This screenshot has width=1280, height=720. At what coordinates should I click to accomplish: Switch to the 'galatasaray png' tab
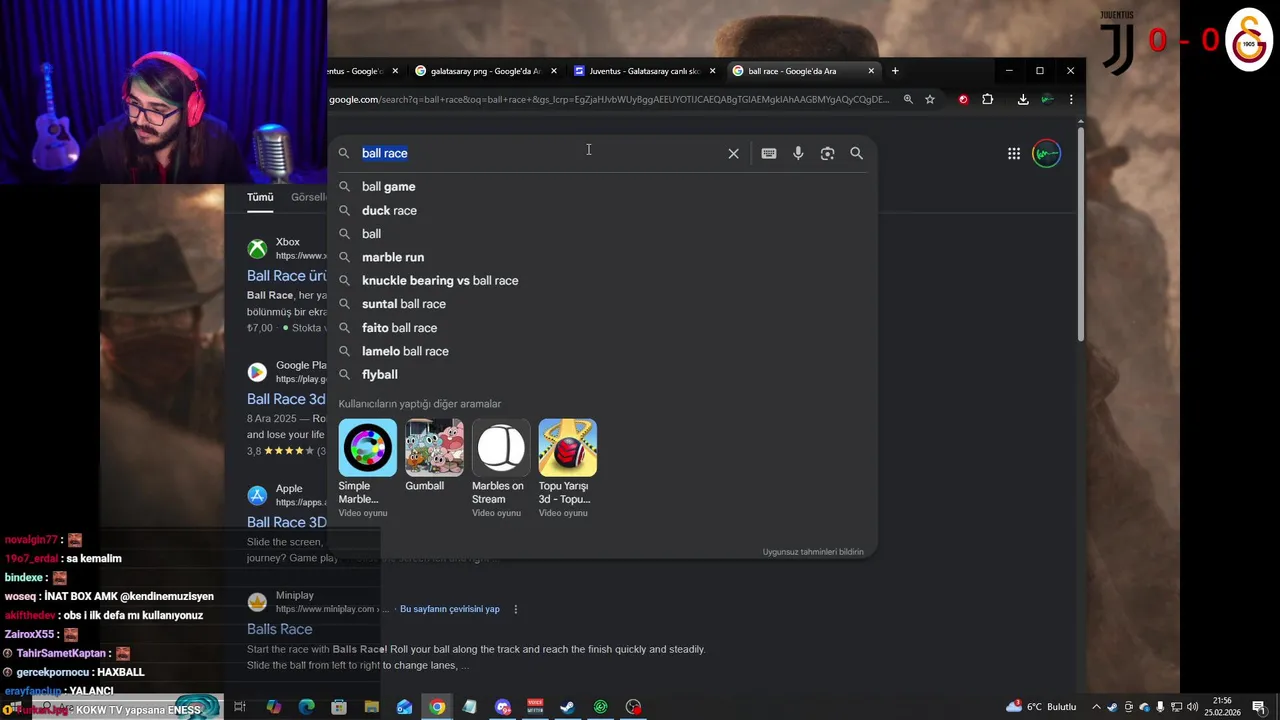485,71
